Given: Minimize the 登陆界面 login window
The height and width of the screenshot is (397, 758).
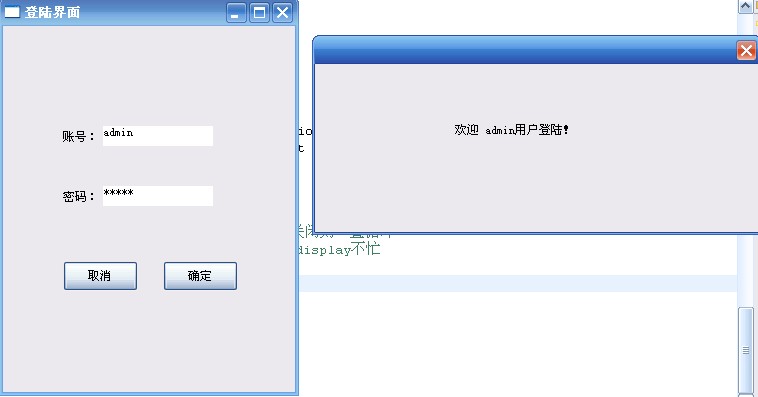Looking at the screenshot, I should [x=236, y=13].
